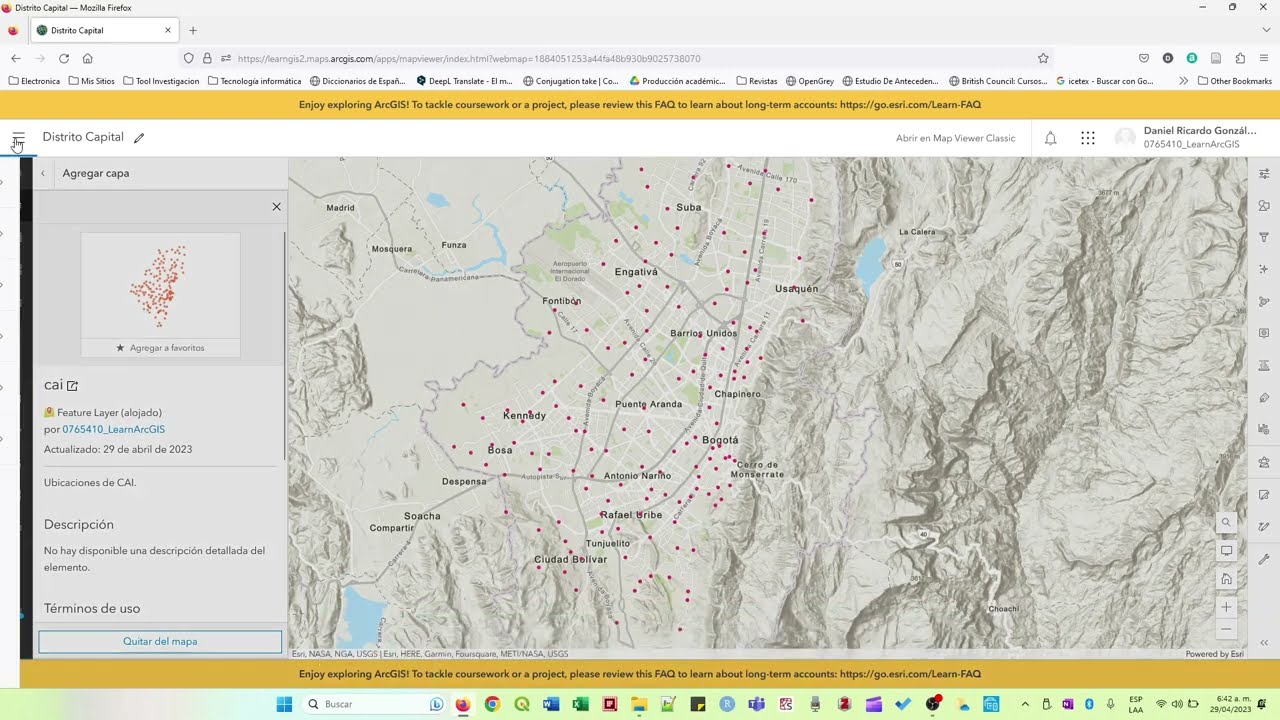
Task: Click the map search magnifier button
Action: pyautogui.click(x=1226, y=523)
